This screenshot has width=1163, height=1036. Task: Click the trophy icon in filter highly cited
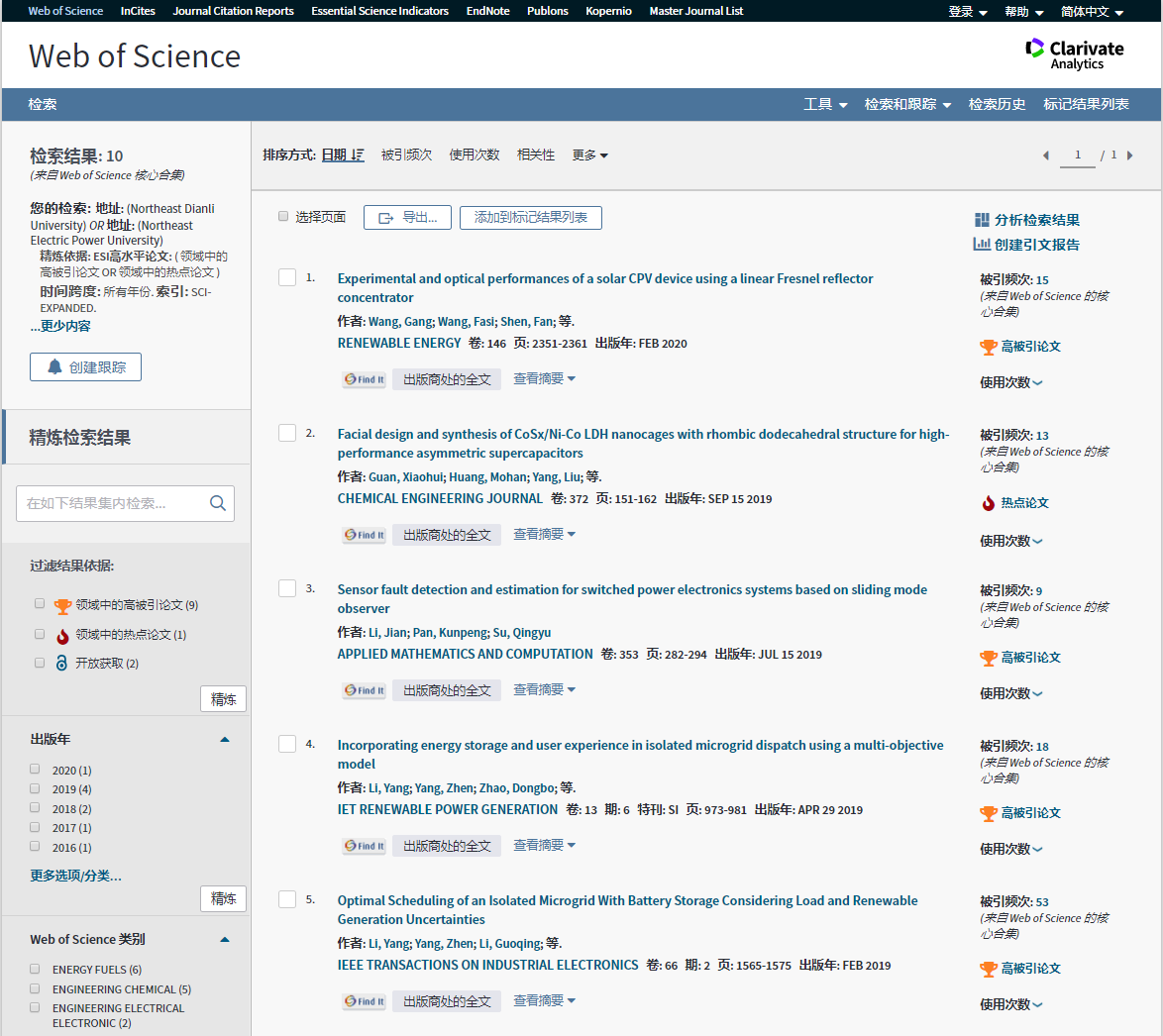[x=63, y=606]
